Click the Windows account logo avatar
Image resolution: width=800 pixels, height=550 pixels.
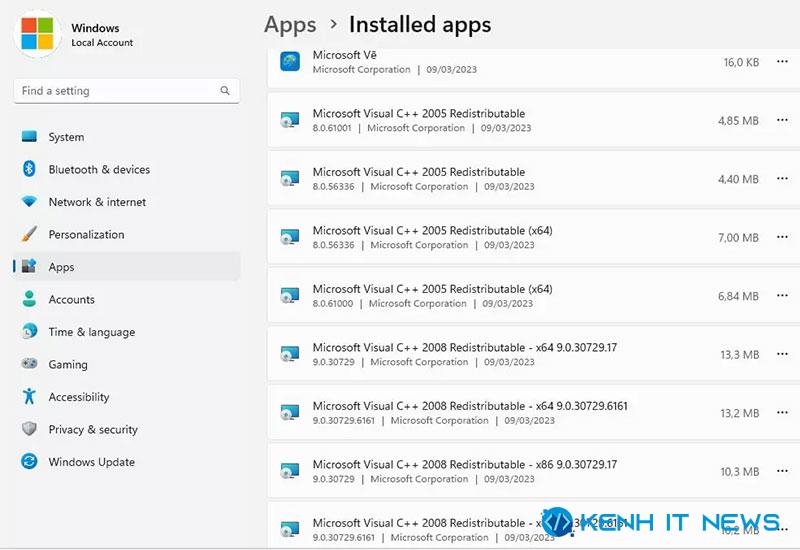(37, 34)
